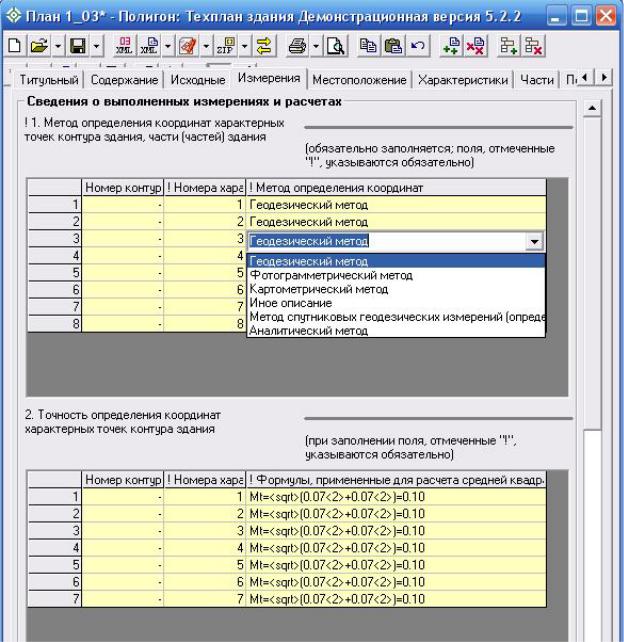This screenshot has width=624, height=642.
Task: Remove a tree node with the red X structure icon
Action: pyautogui.click(x=534, y=45)
